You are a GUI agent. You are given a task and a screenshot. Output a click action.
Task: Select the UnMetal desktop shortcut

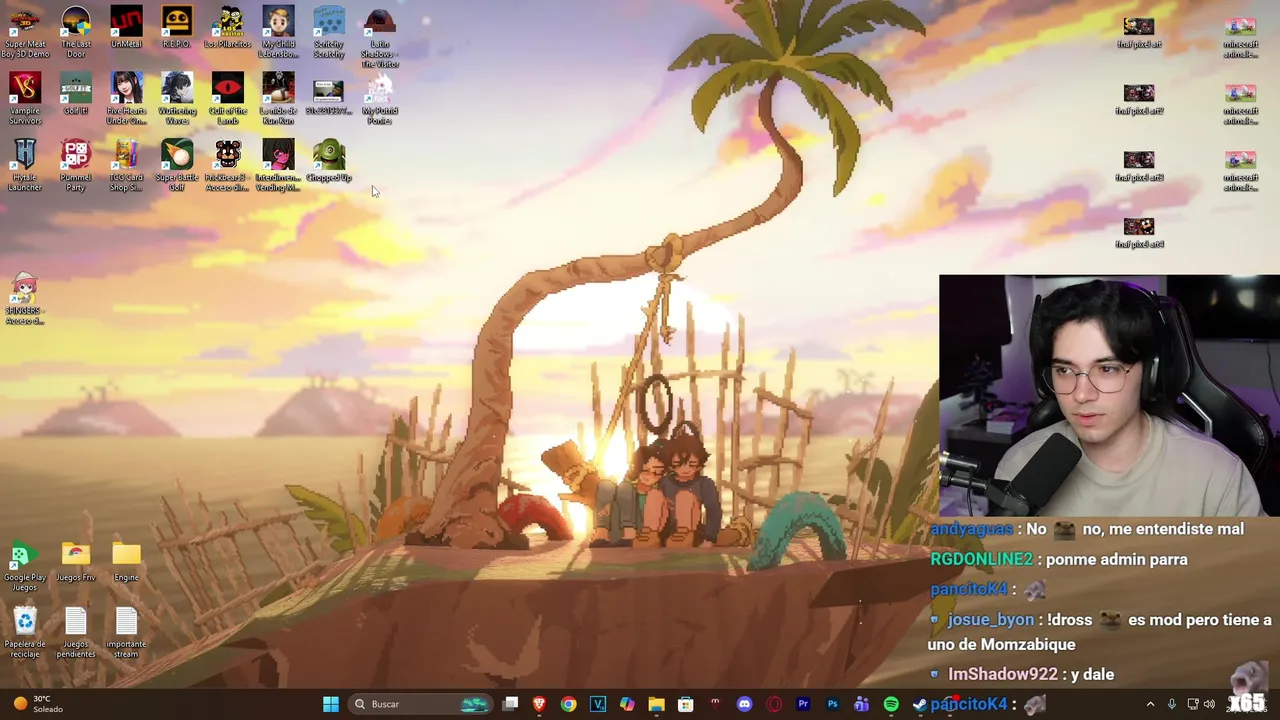tap(126, 28)
